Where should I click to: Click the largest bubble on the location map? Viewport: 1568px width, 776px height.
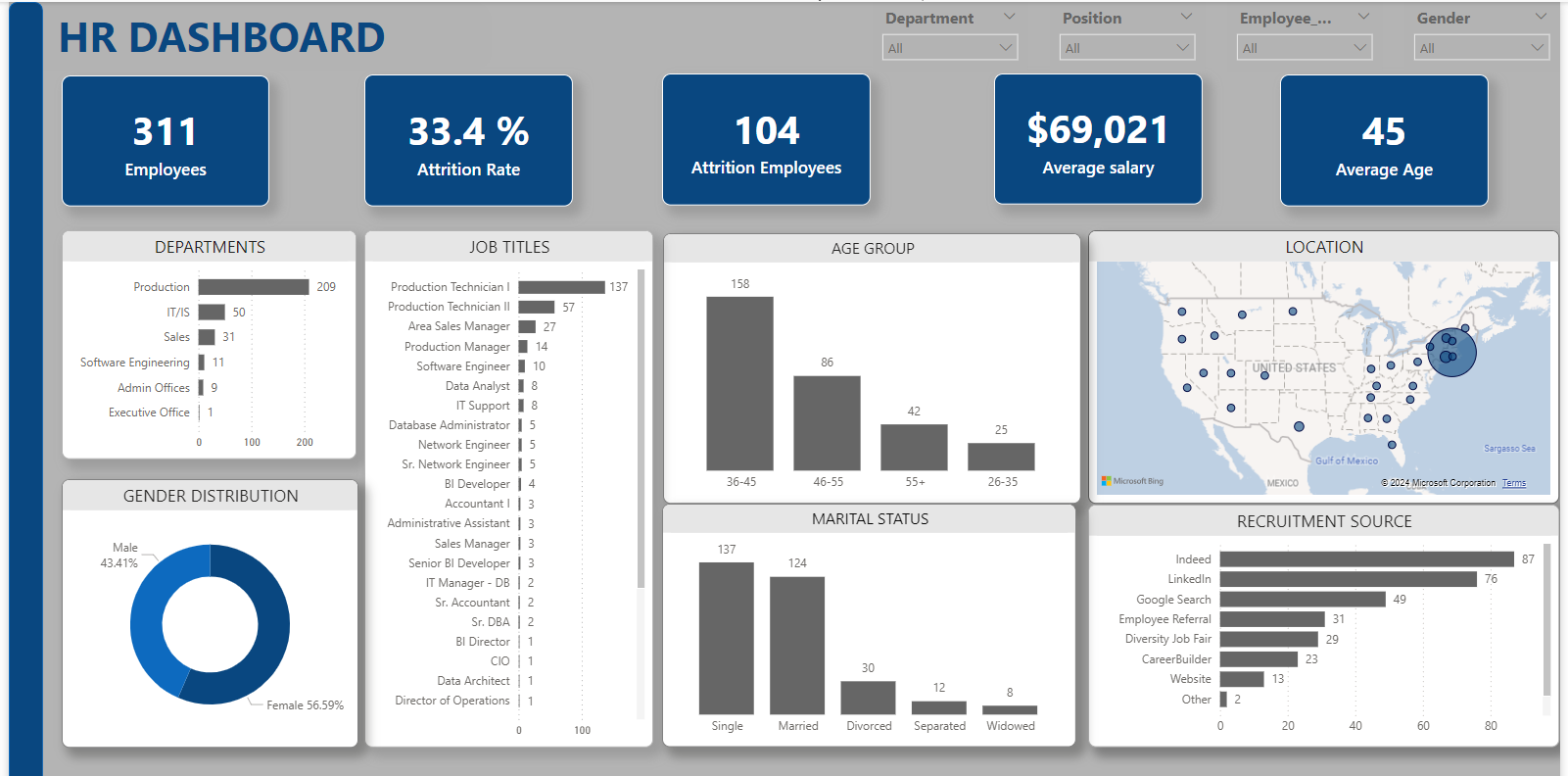(x=1451, y=352)
